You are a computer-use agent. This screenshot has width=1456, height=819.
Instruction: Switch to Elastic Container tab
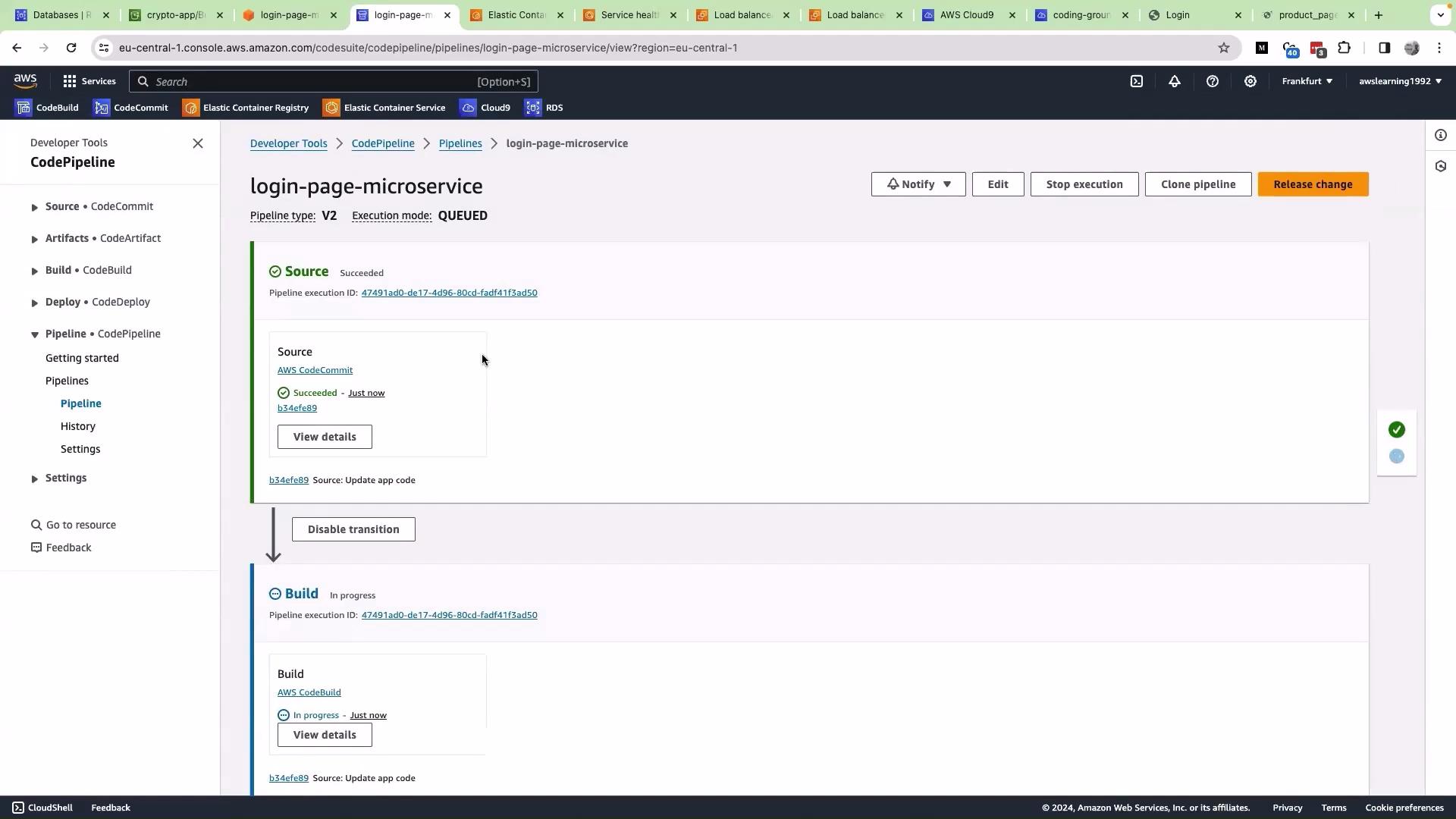coord(517,15)
